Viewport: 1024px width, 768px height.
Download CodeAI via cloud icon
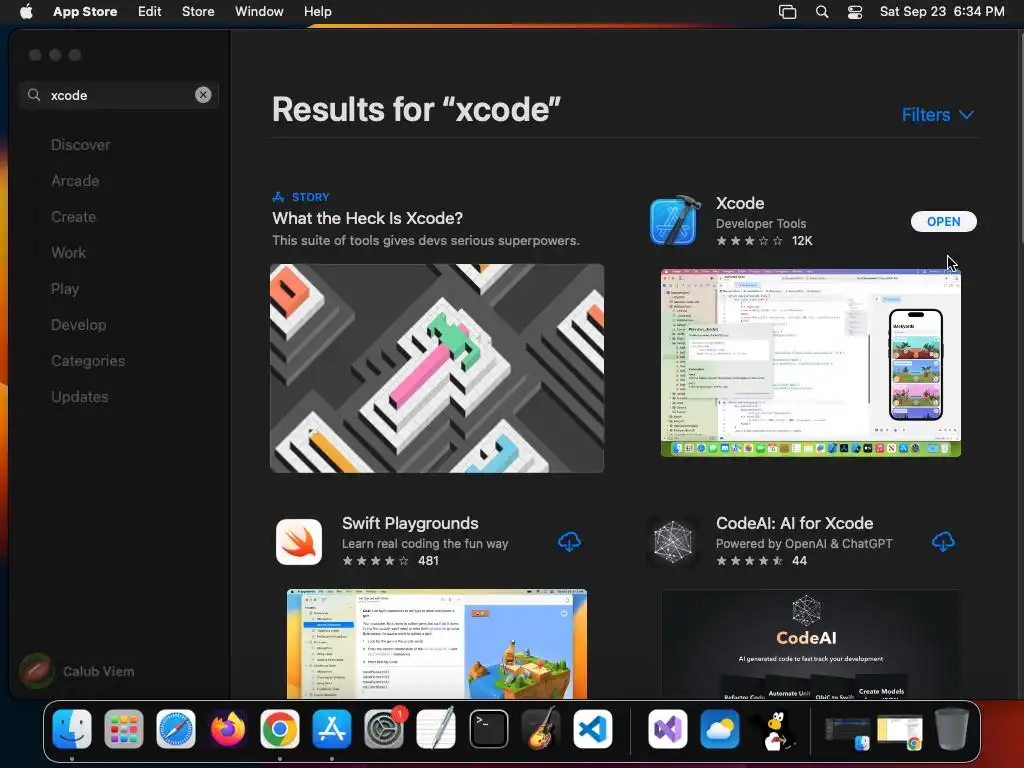click(943, 541)
